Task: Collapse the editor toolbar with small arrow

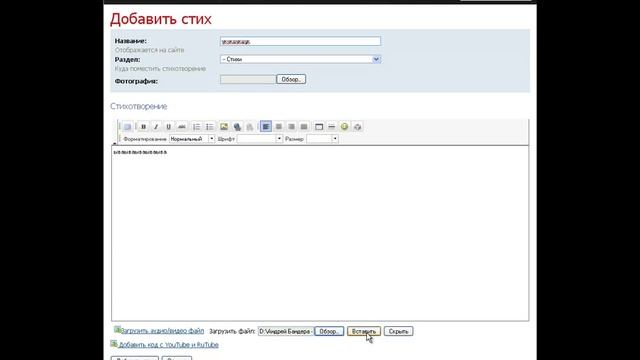Action: click(114, 144)
